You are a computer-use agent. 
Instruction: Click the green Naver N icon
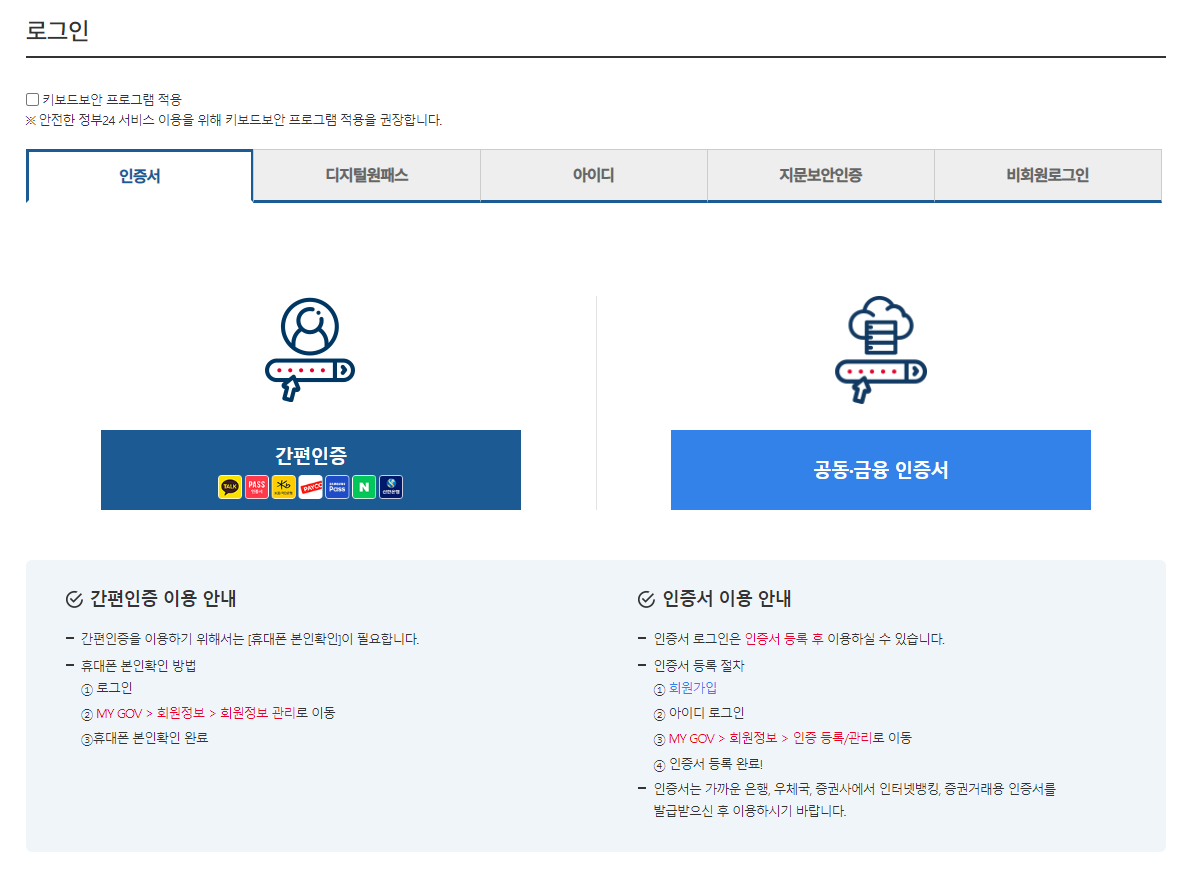[x=364, y=487]
